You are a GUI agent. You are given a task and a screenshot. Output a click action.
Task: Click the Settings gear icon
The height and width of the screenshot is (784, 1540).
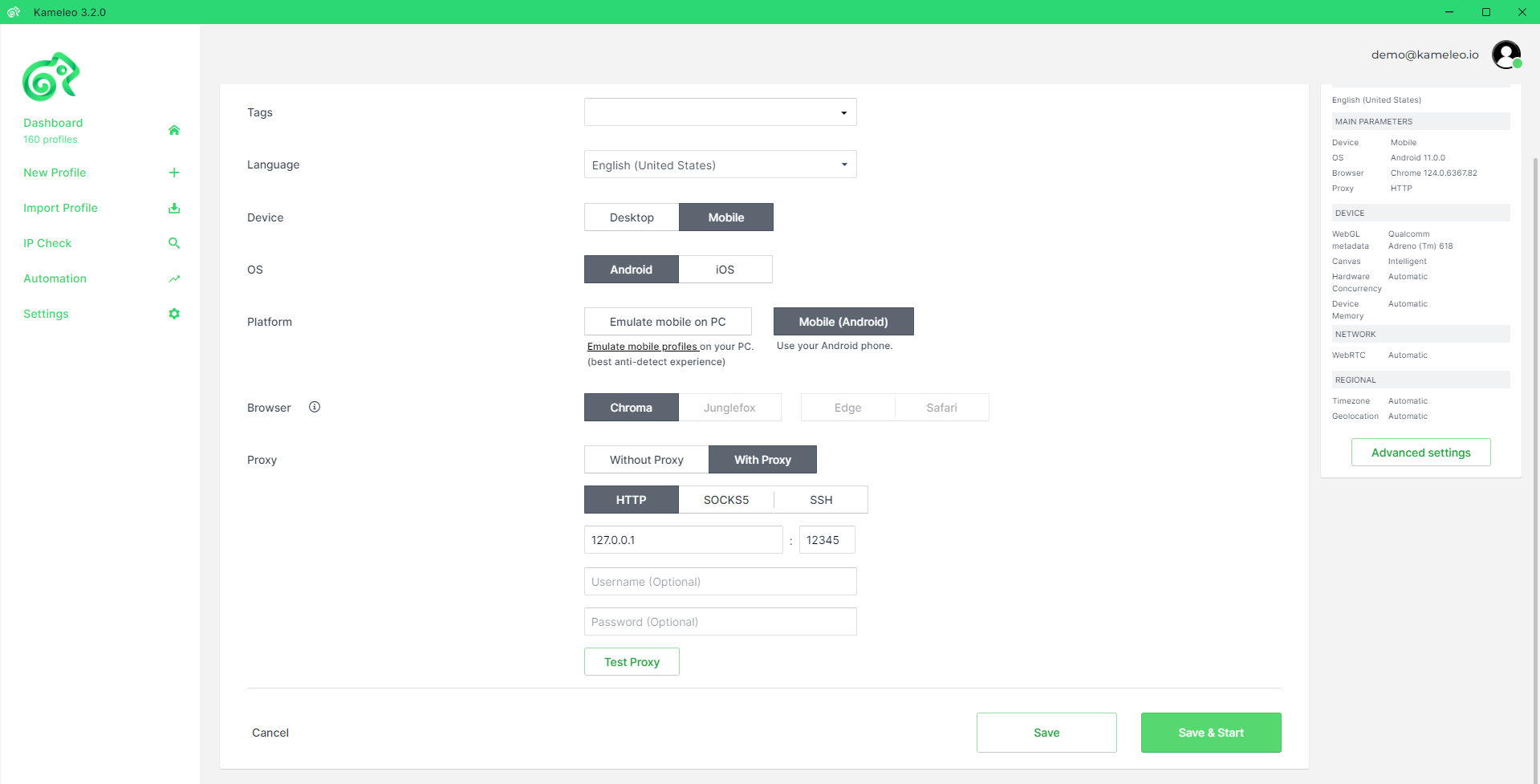click(x=174, y=314)
